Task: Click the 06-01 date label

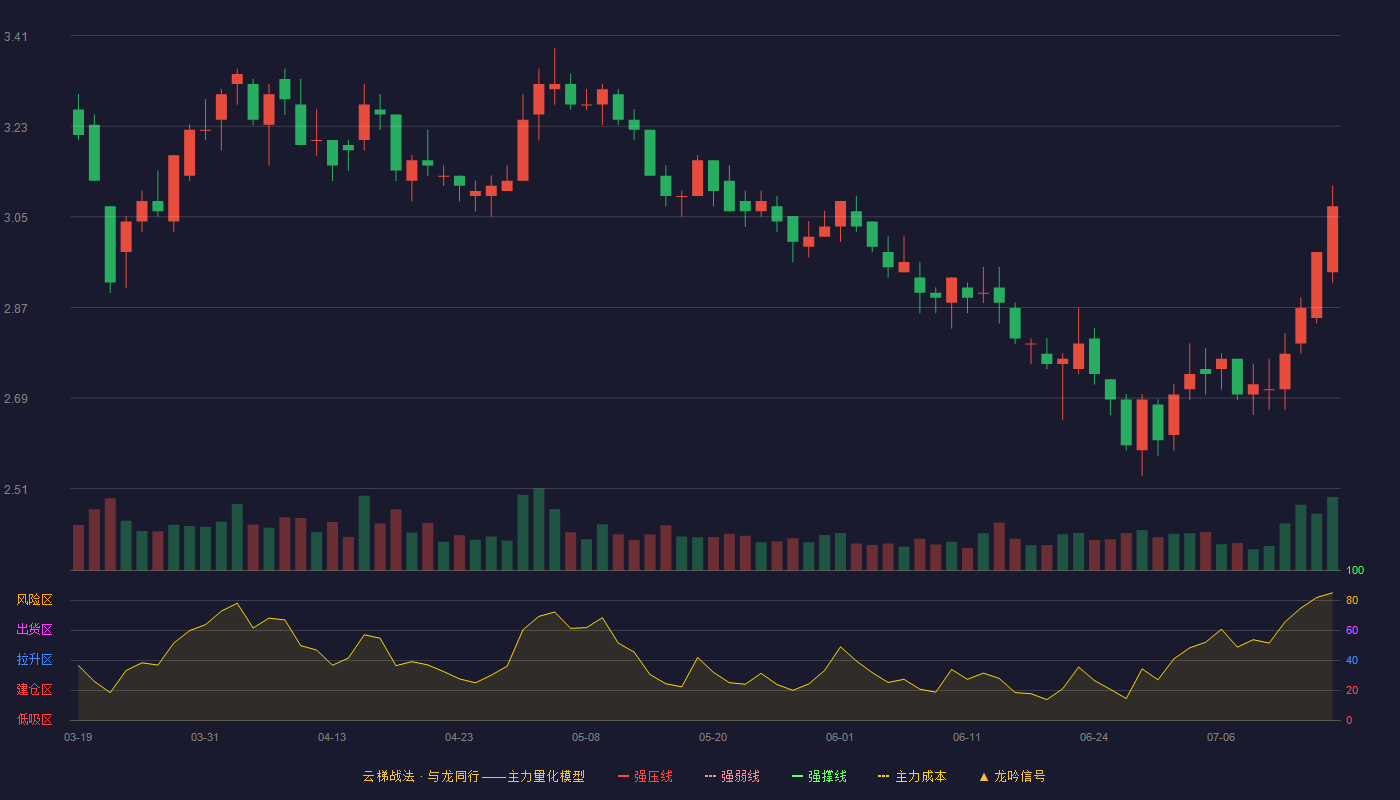Action: coord(840,737)
